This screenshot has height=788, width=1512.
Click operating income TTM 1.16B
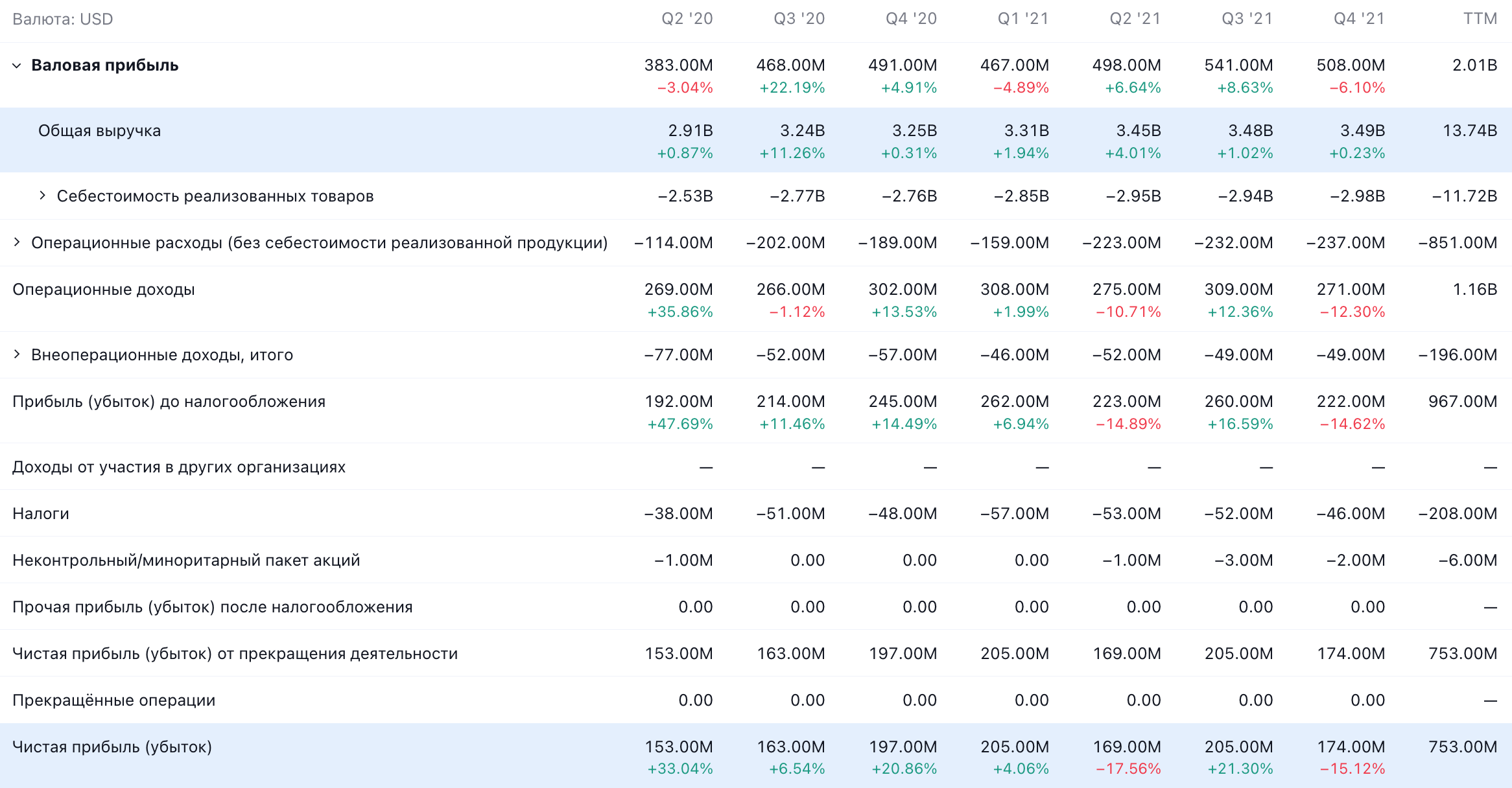click(x=1474, y=290)
